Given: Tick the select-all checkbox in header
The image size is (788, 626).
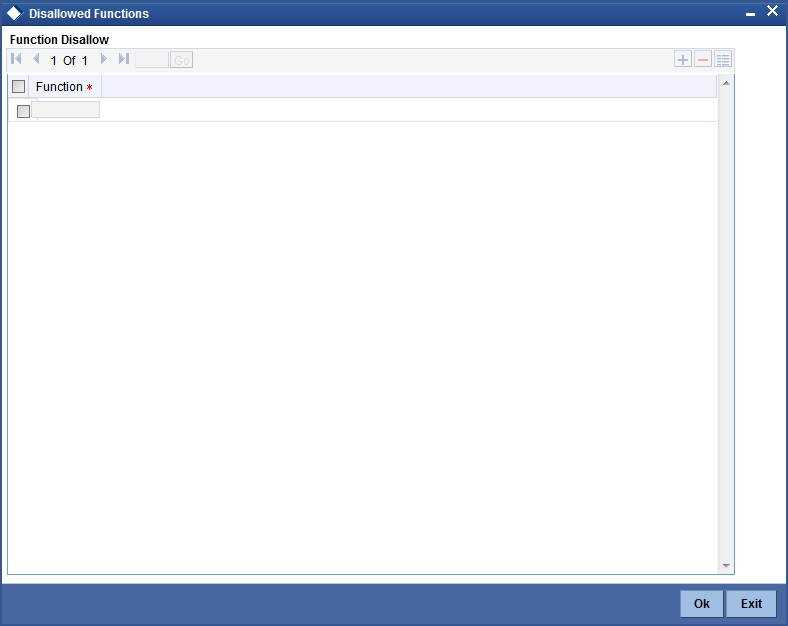Looking at the screenshot, I should point(19,86).
